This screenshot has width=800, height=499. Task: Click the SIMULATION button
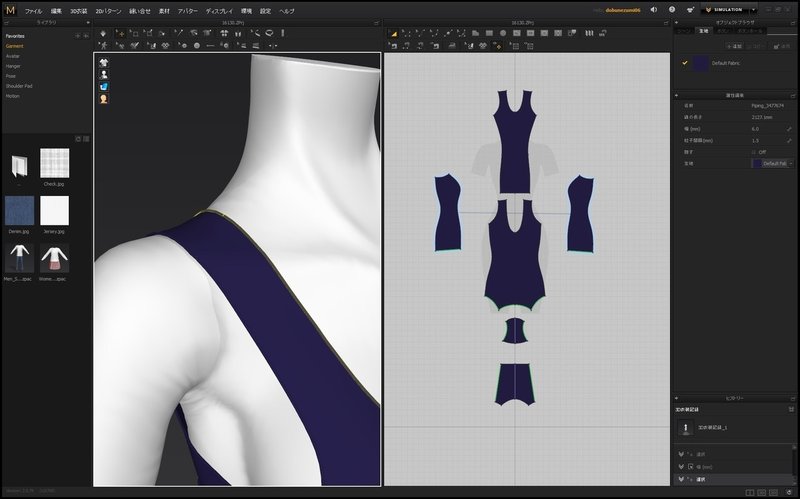725,10
